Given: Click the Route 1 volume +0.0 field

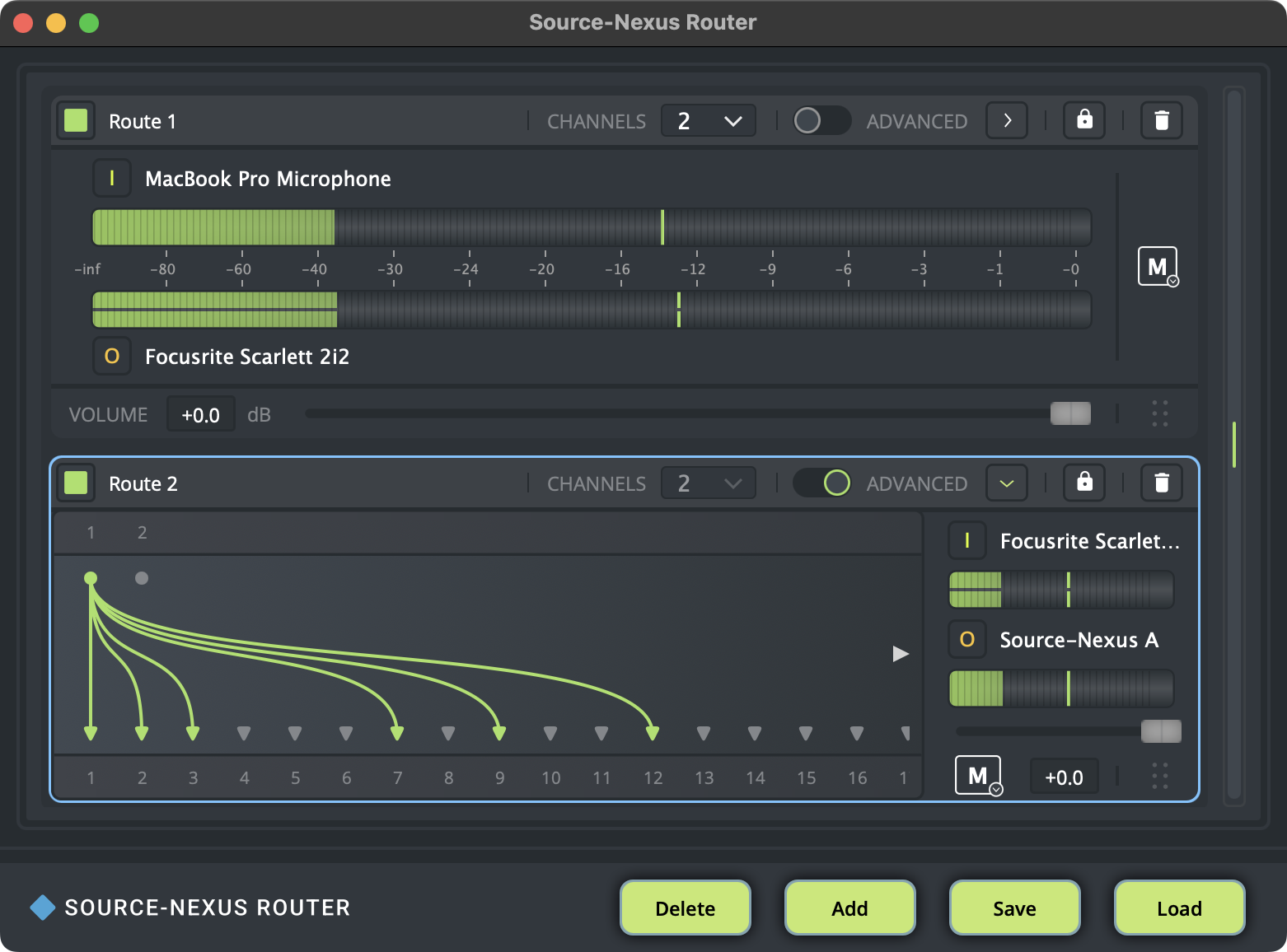Looking at the screenshot, I should (x=201, y=414).
